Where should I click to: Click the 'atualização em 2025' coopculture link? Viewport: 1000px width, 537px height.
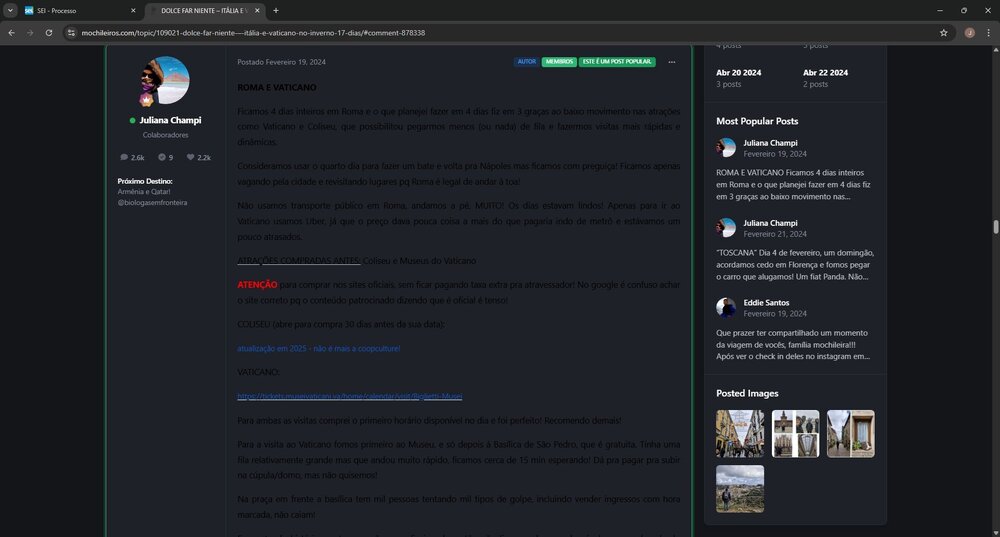[318, 348]
